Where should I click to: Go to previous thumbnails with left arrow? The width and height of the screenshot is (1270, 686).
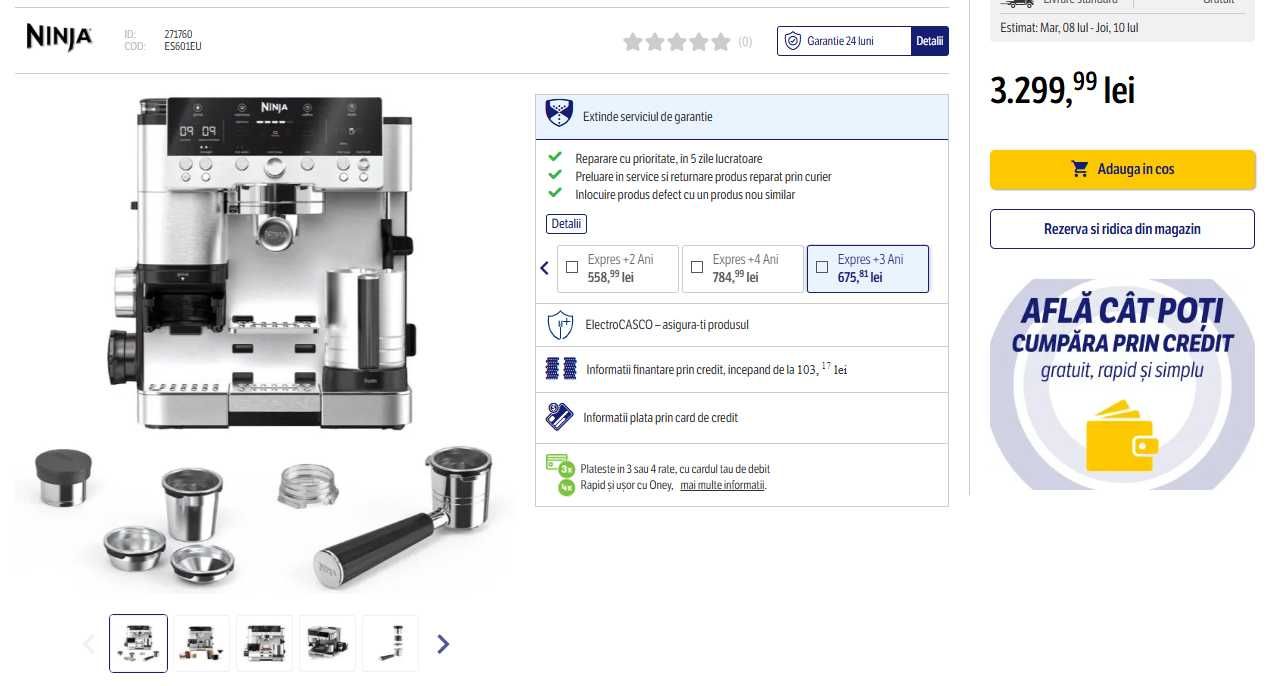(88, 644)
